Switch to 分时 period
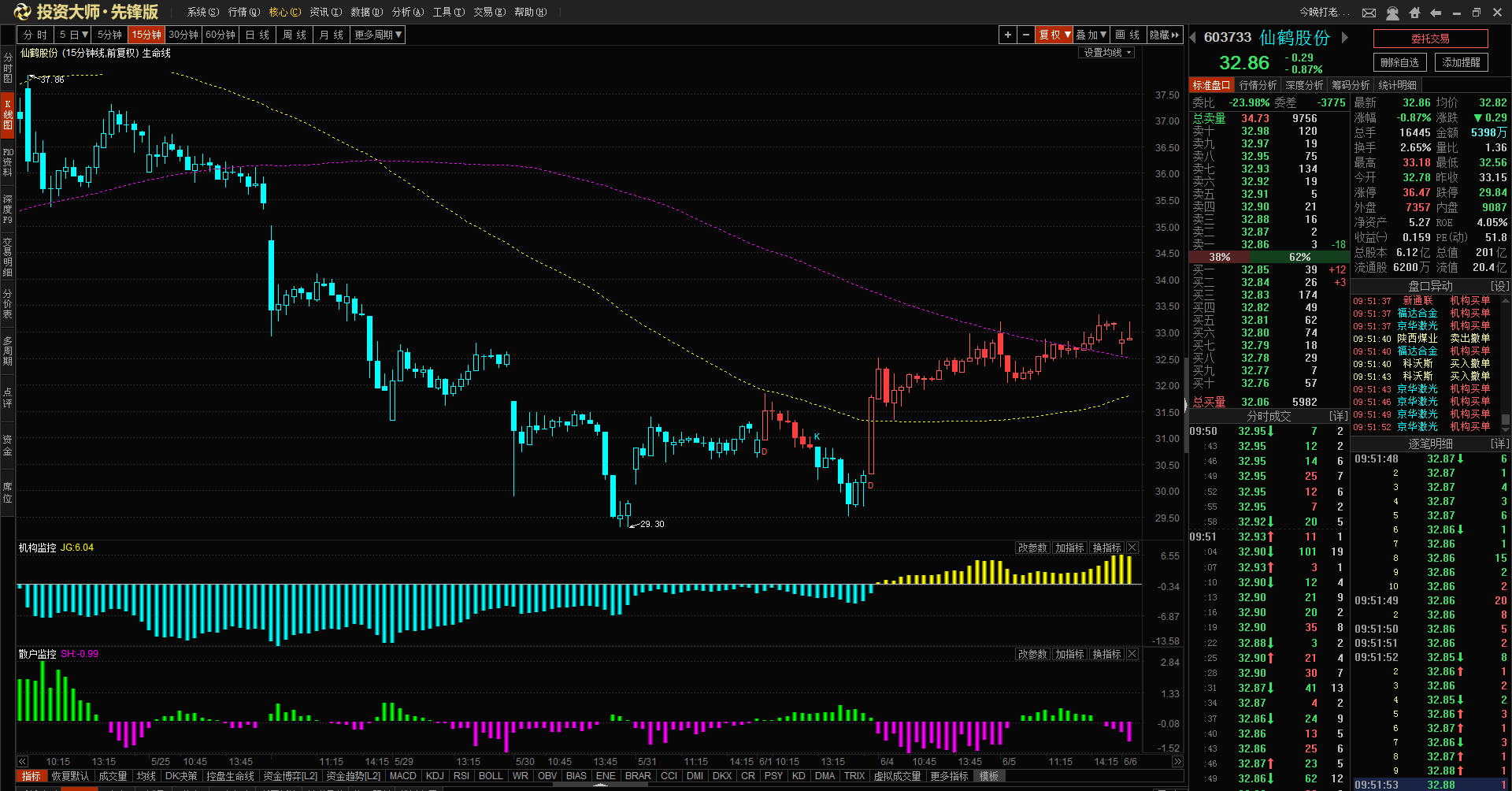Viewport: 1512px width, 791px height. [x=35, y=35]
